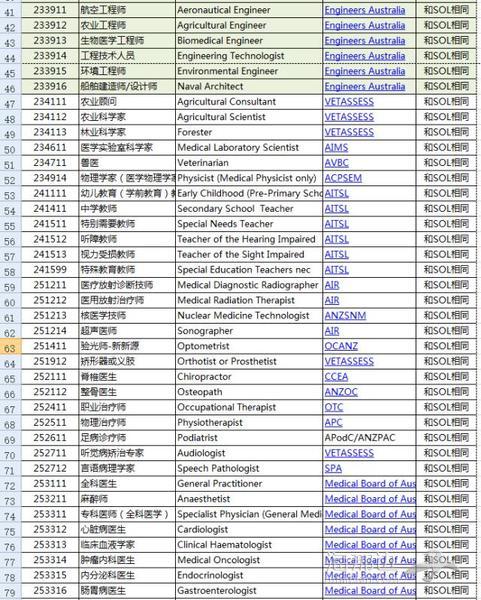Open Medical Board link for General Practitioner

pyautogui.click(x=370, y=484)
